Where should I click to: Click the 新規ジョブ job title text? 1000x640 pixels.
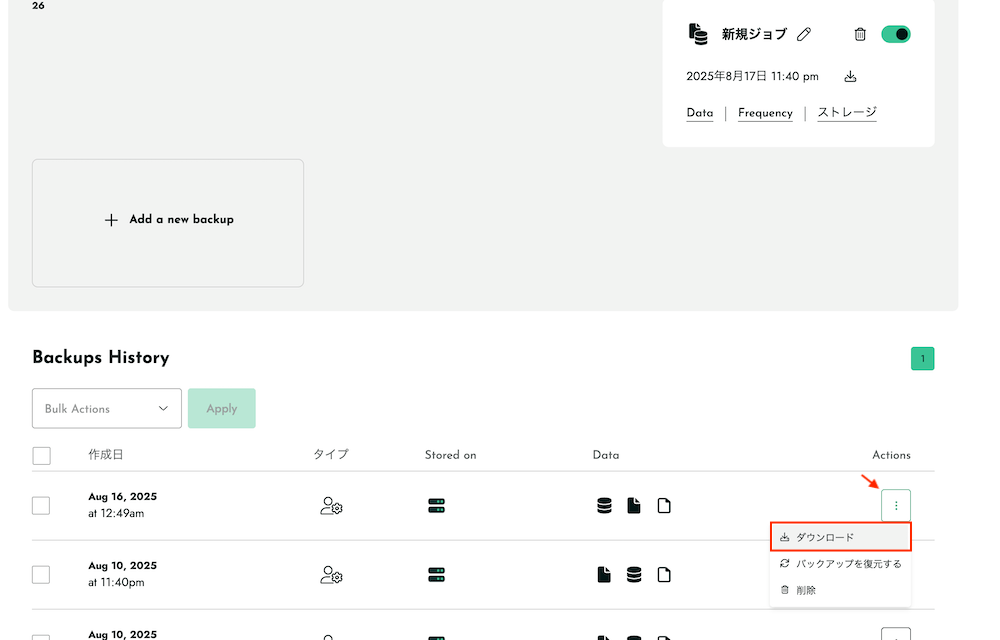coord(754,34)
